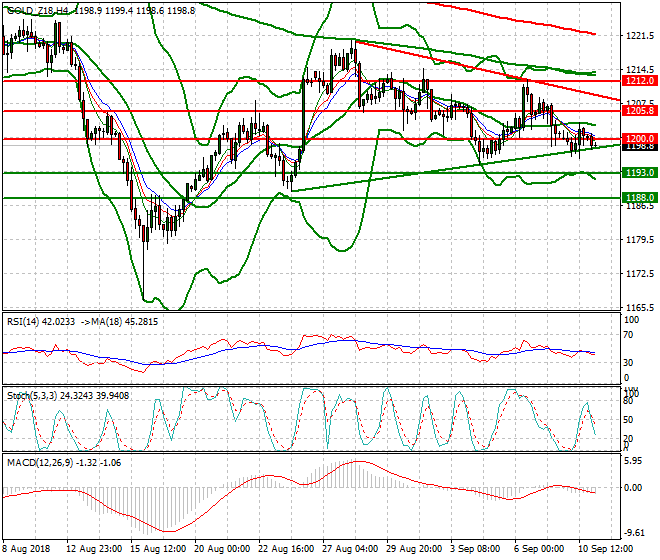660x560 pixels.
Task: Click the 1193.0 green support label
Action: [x=639, y=173]
